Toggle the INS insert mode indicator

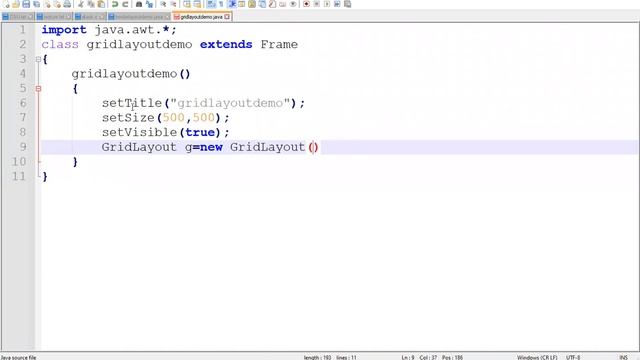(623, 357)
